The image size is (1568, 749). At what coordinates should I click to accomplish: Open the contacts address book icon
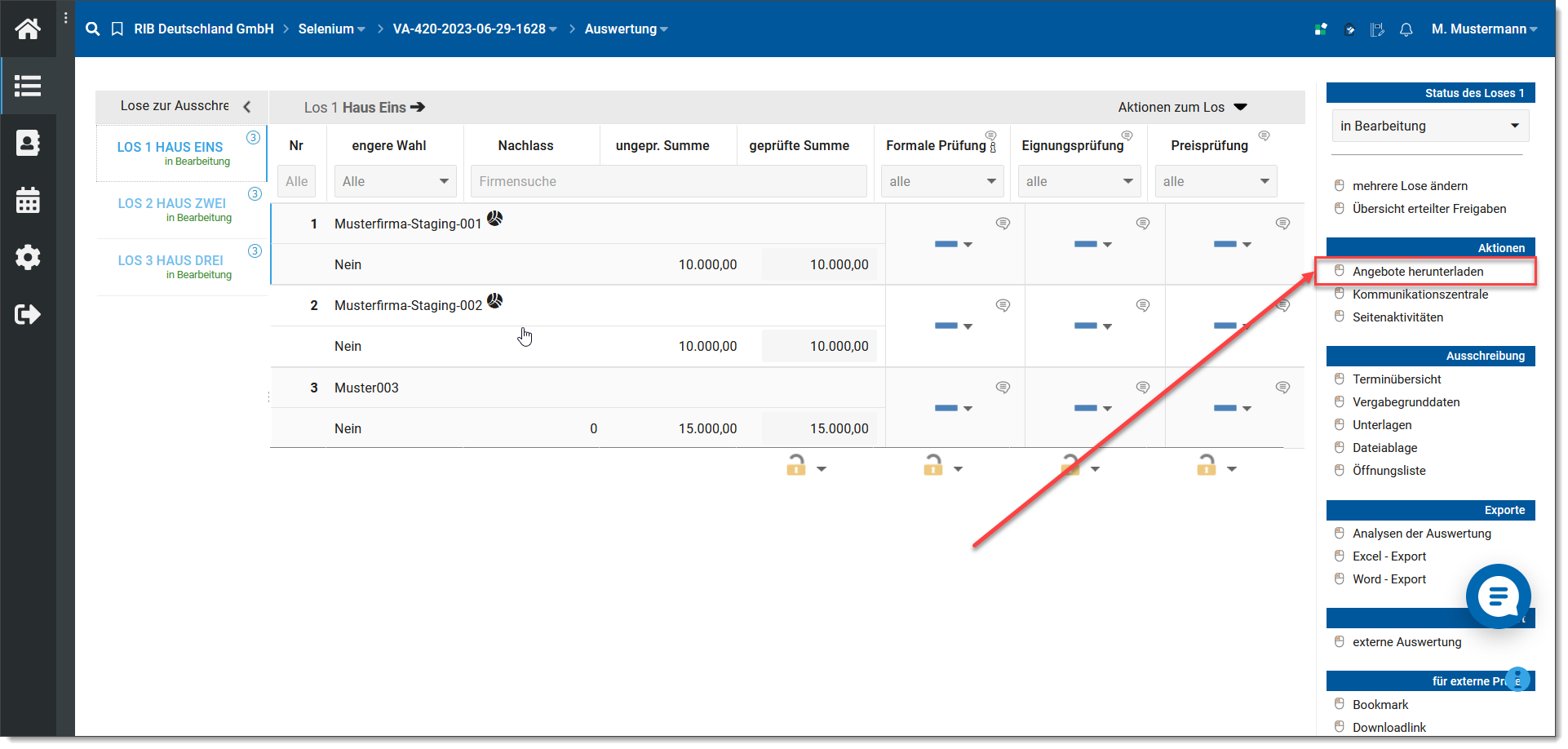28,143
